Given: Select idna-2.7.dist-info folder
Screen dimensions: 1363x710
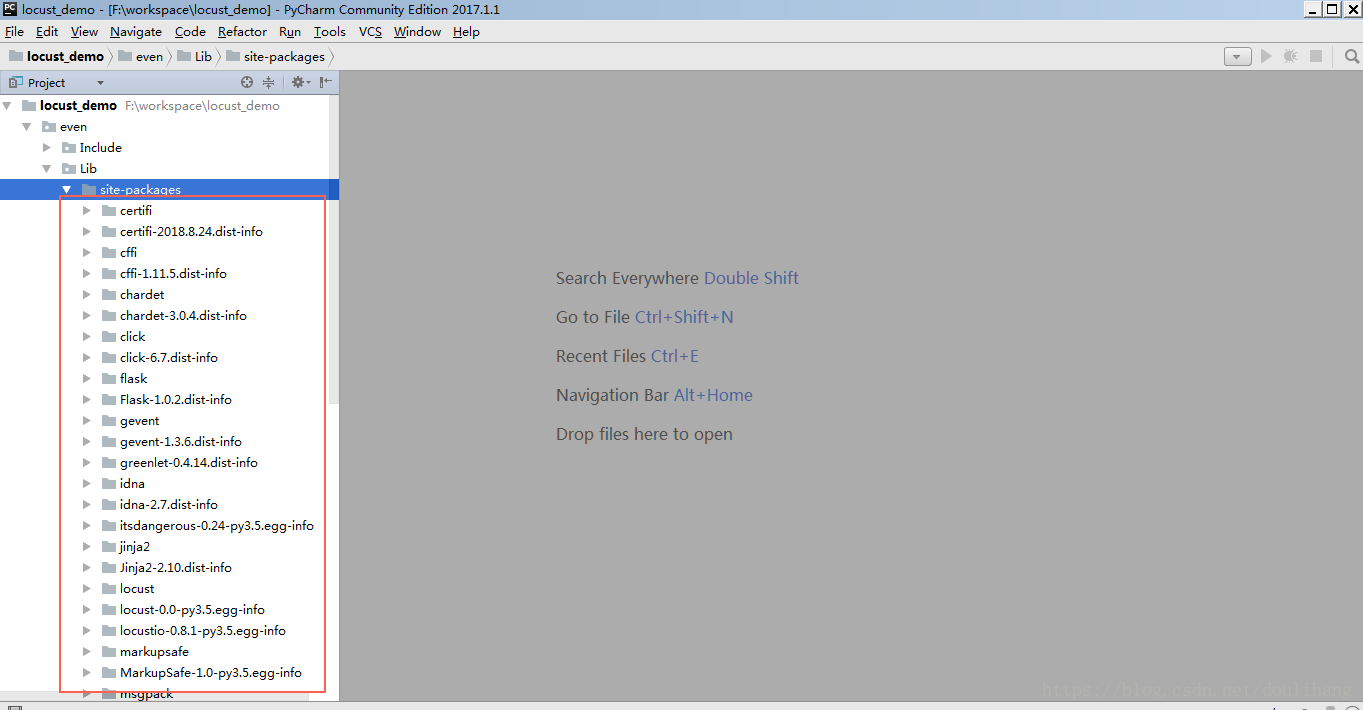Looking at the screenshot, I should coord(169,505).
